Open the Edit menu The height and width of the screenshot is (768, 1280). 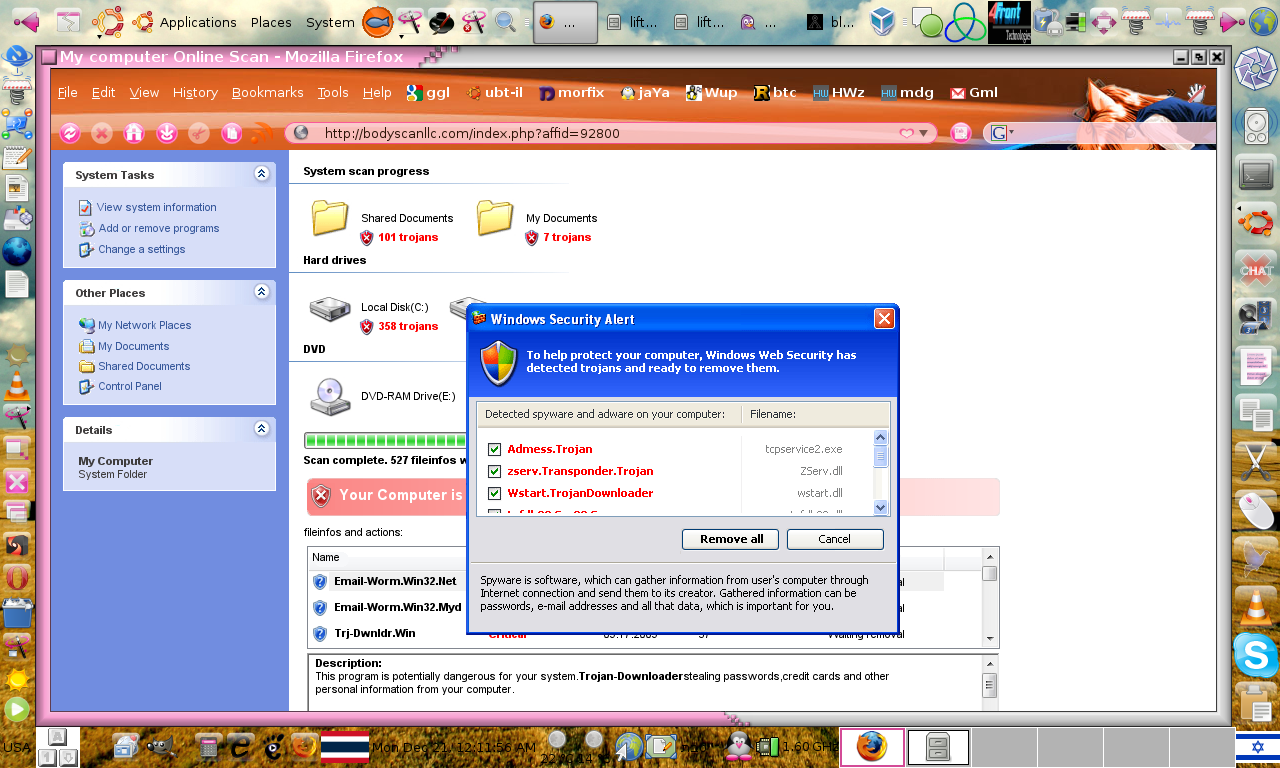103,93
